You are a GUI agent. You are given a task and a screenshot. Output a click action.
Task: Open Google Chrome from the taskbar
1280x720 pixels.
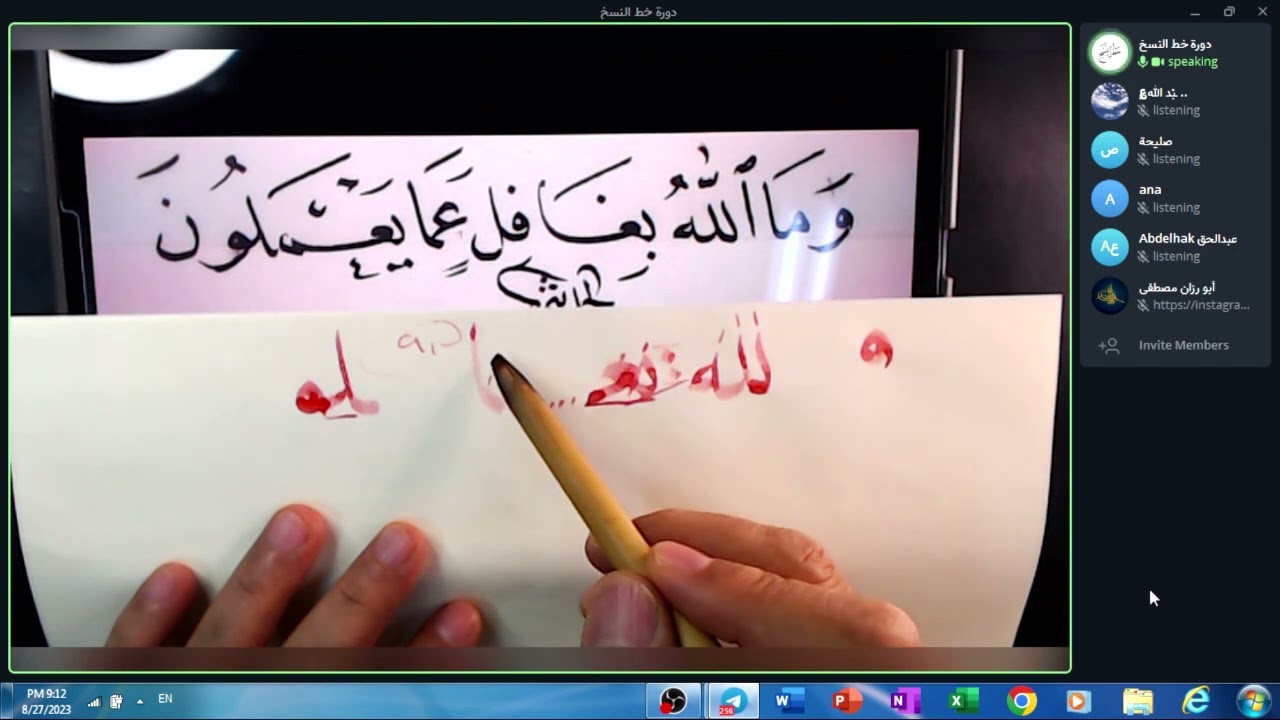coord(1021,701)
